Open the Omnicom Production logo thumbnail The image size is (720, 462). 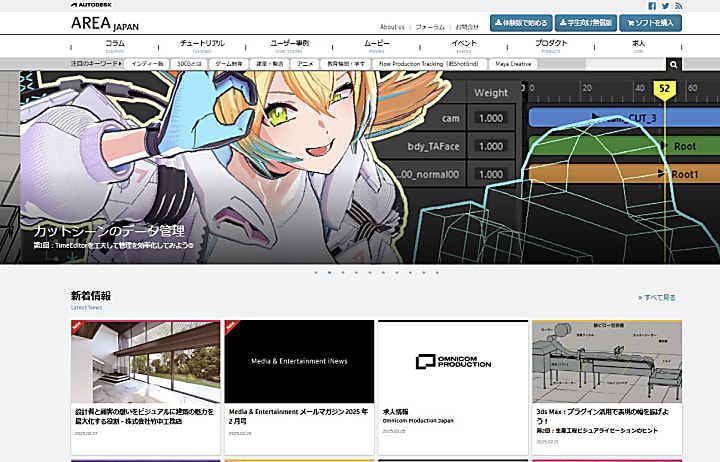point(453,362)
